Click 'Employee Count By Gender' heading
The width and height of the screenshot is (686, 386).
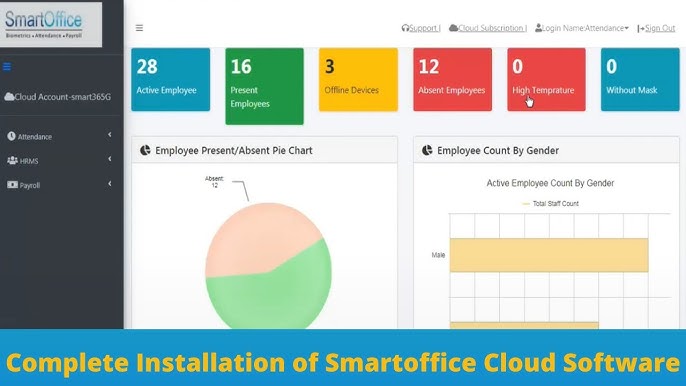coord(498,150)
